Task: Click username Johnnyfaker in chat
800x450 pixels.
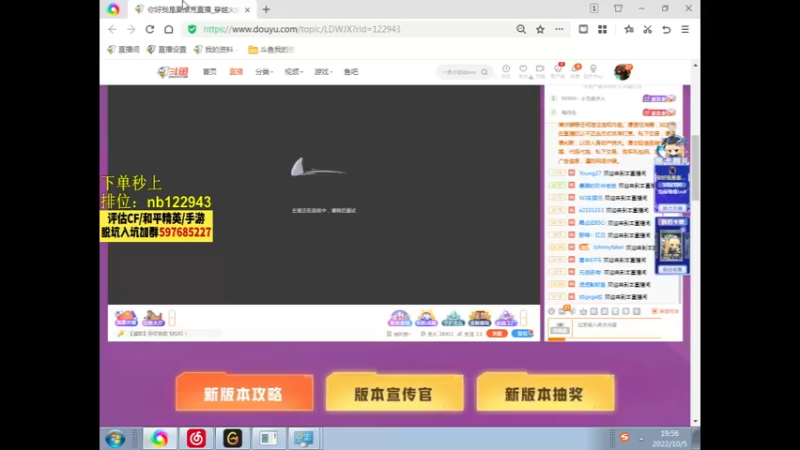Action: coord(608,247)
